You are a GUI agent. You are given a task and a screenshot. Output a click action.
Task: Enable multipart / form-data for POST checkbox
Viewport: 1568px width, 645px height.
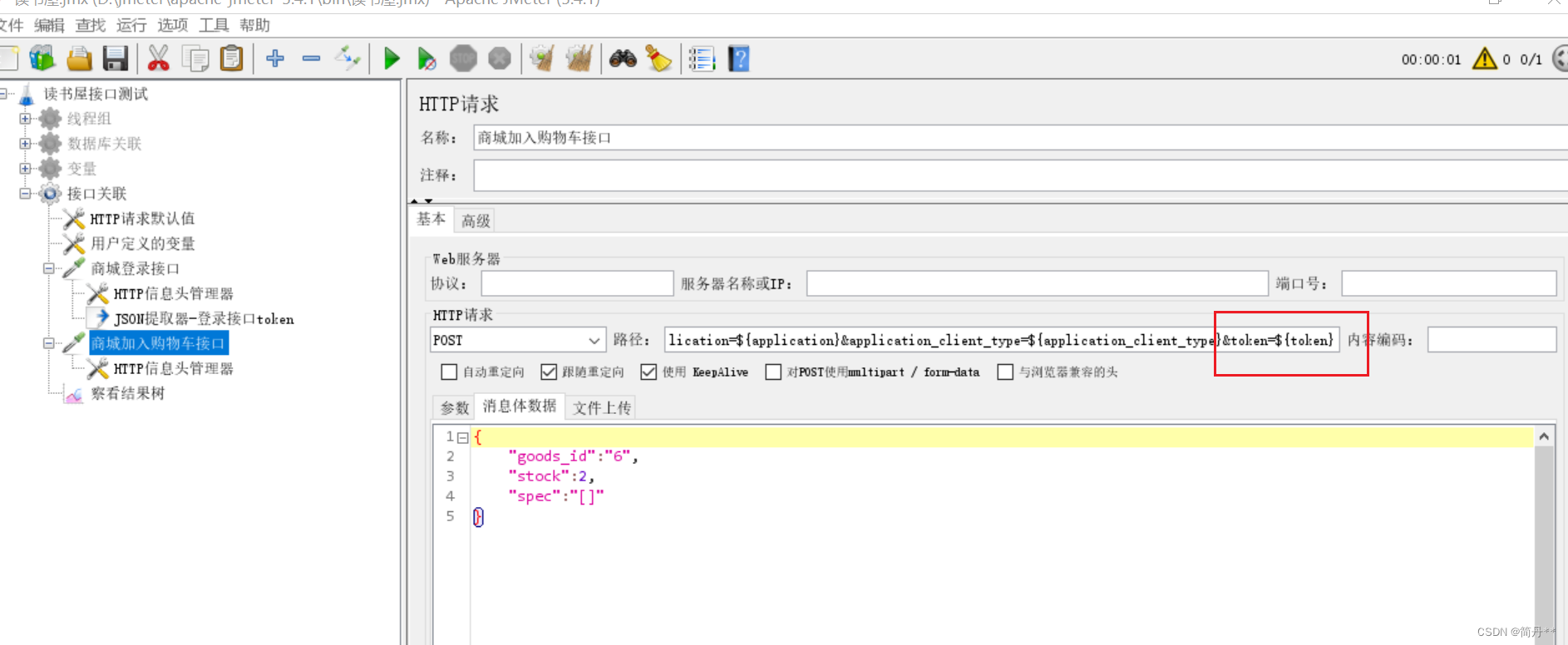tap(773, 372)
